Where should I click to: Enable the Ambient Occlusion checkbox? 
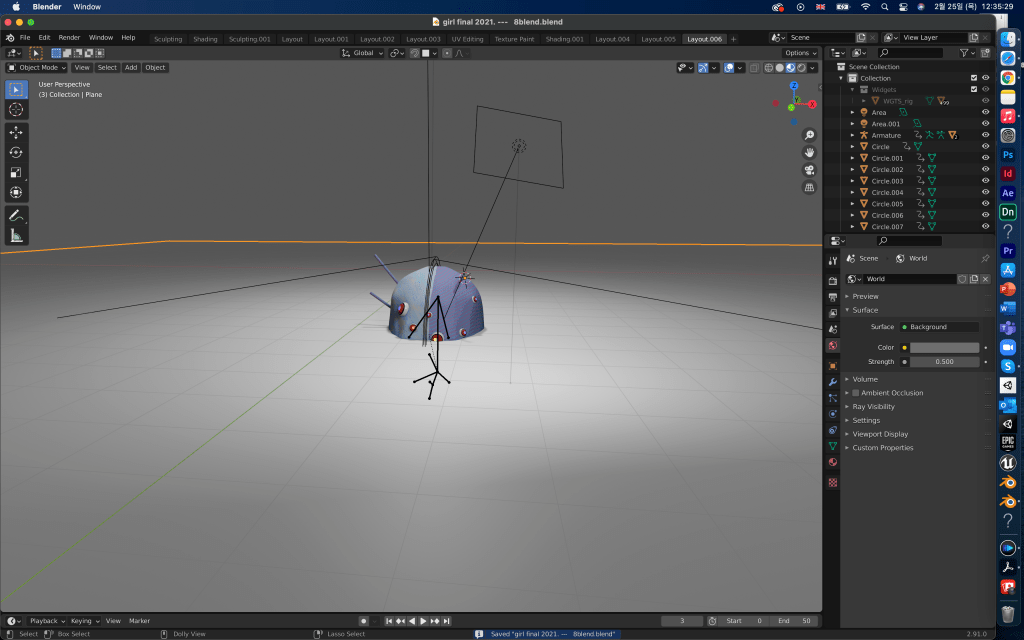(x=855, y=393)
